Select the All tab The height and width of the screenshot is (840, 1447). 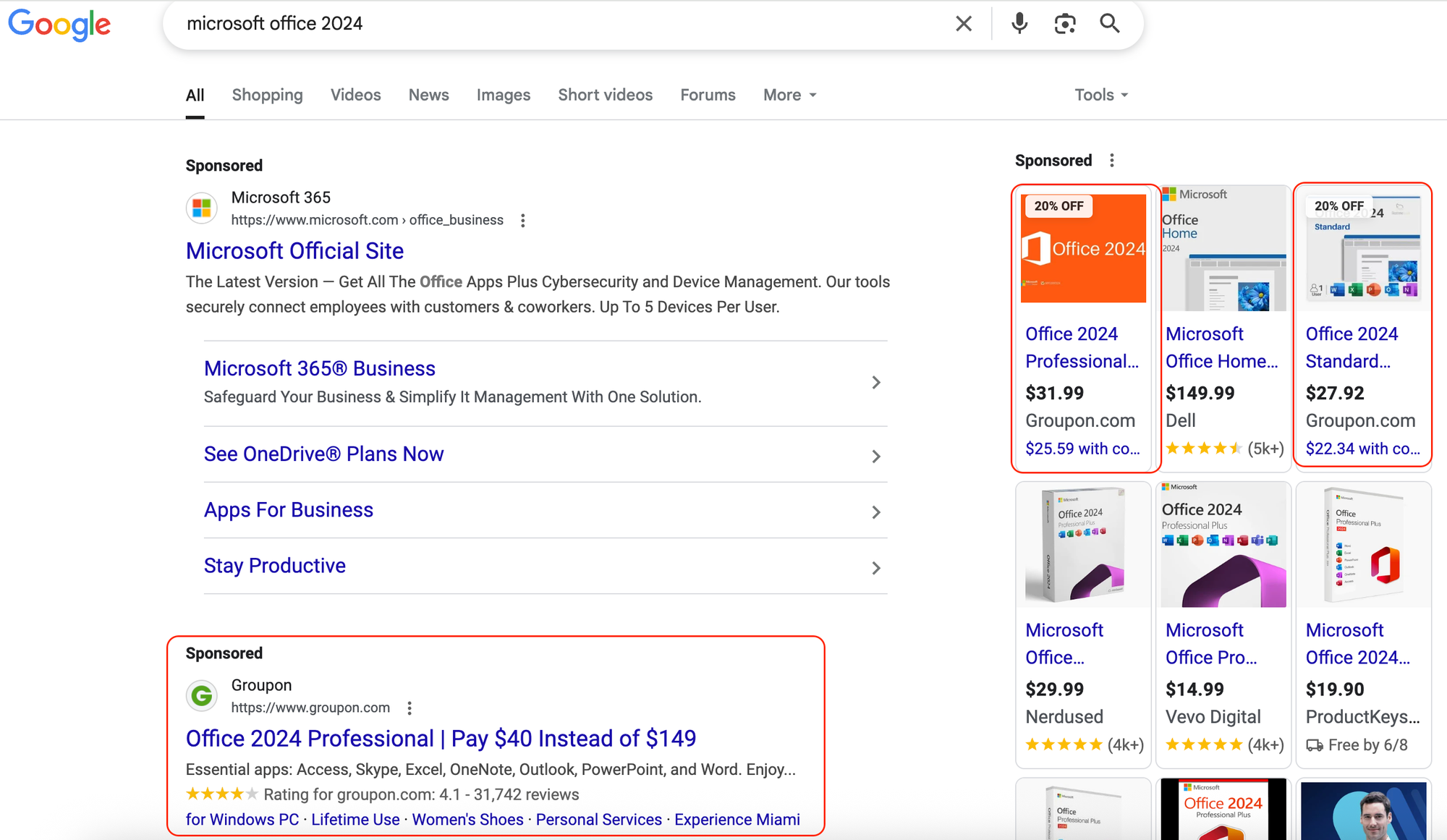[195, 95]
